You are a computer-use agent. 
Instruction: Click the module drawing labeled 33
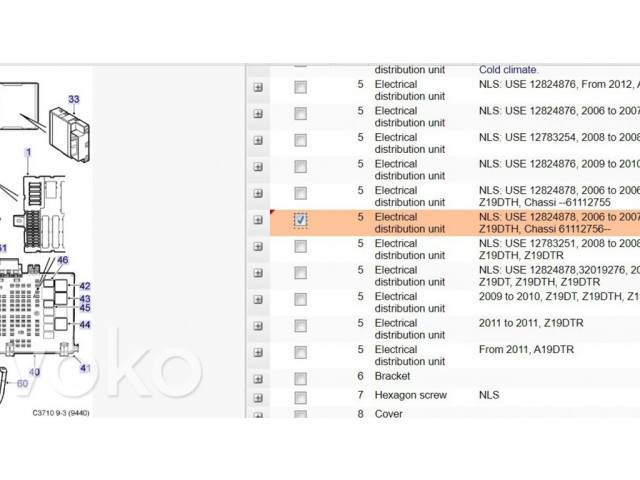click(69, 135)
